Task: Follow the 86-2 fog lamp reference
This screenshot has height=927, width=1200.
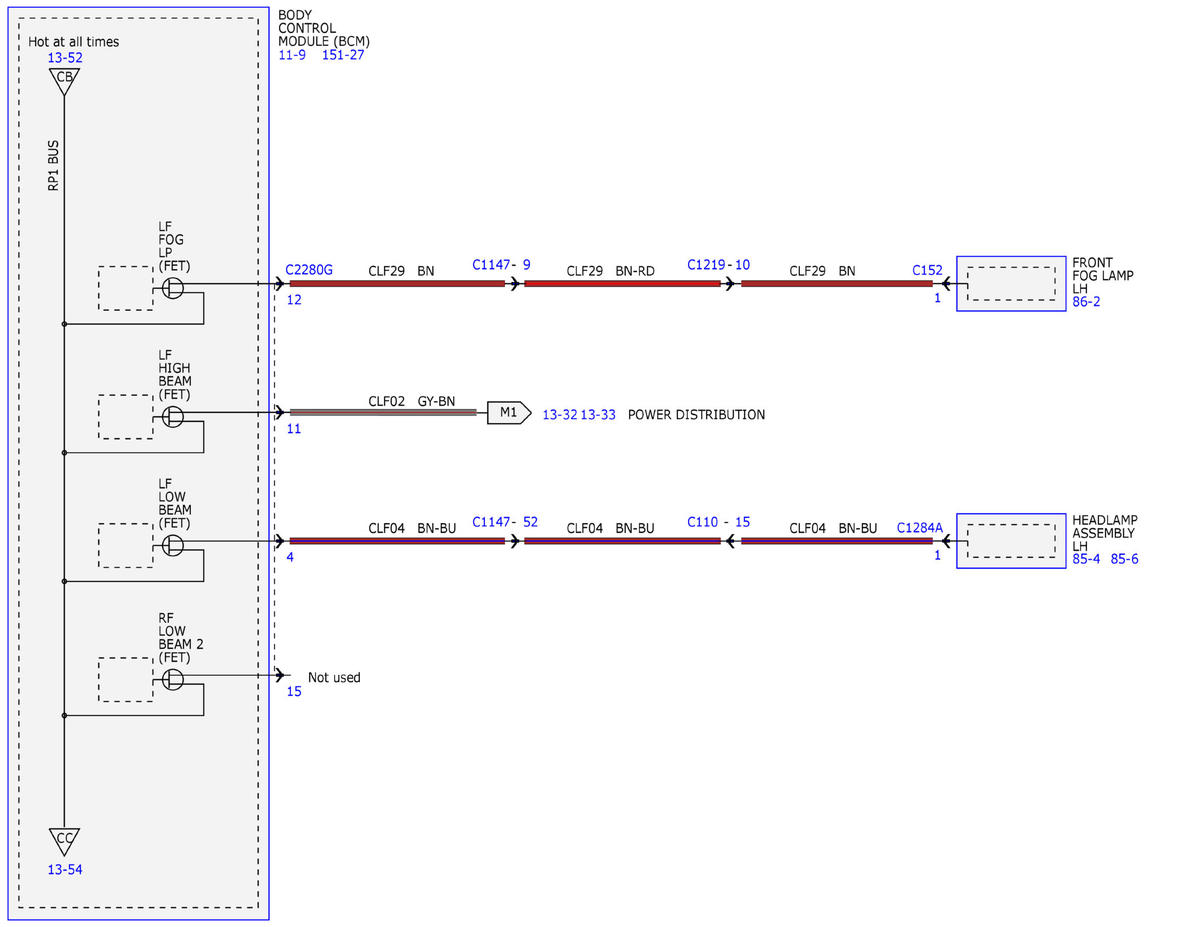Action: tap(1086, 301)
